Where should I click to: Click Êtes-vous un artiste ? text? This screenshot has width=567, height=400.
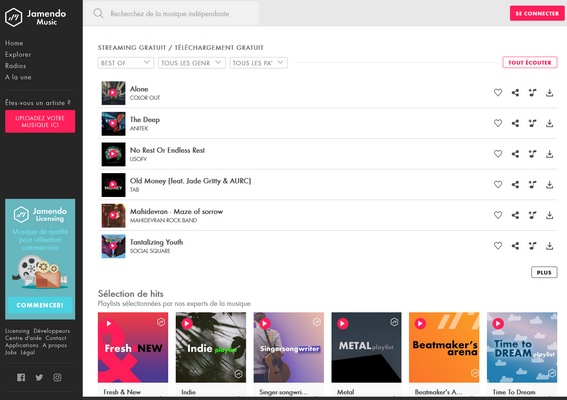(38, 103)
